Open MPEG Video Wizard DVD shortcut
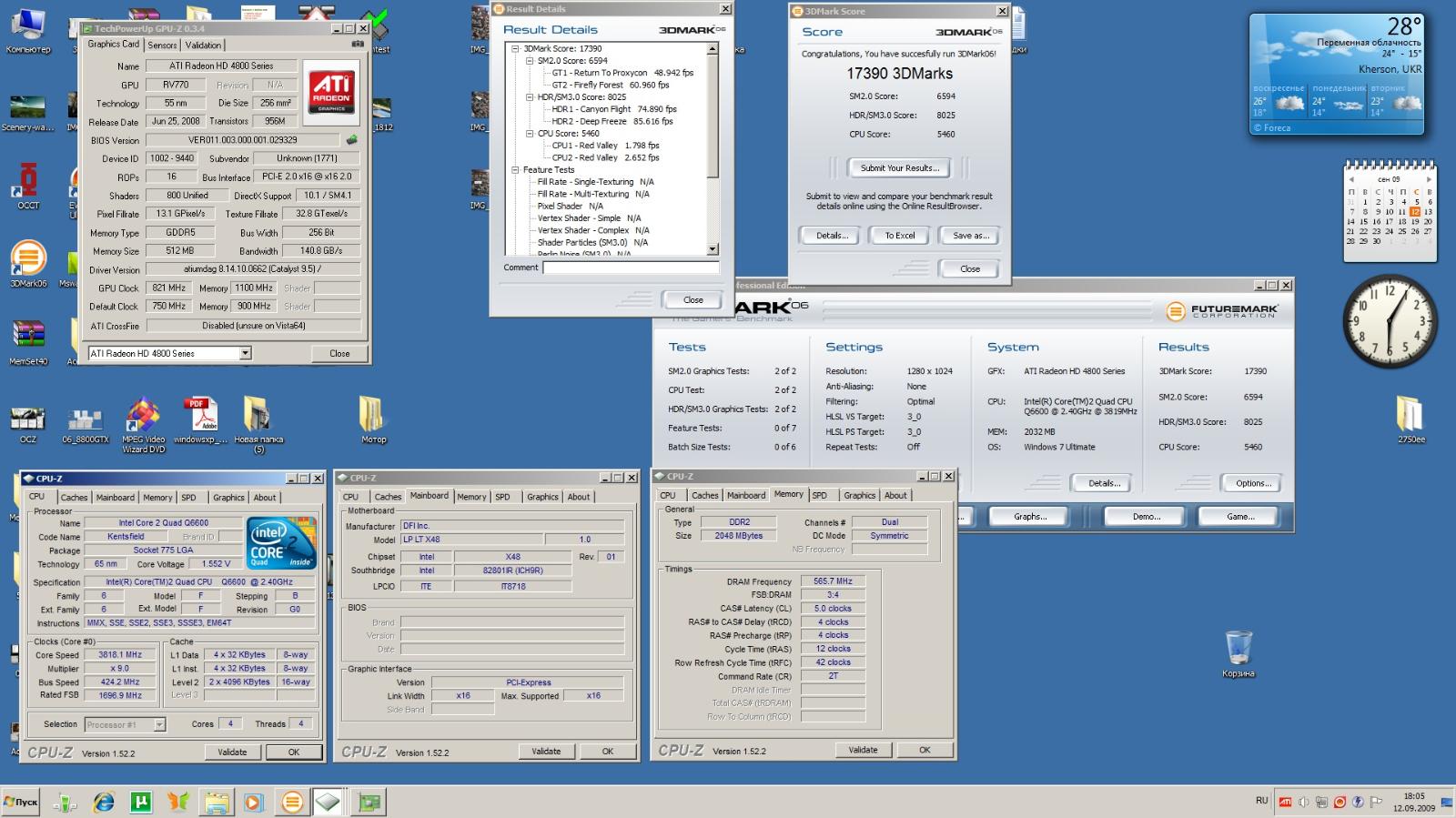 pyautogui.click(x=143, y=426)
